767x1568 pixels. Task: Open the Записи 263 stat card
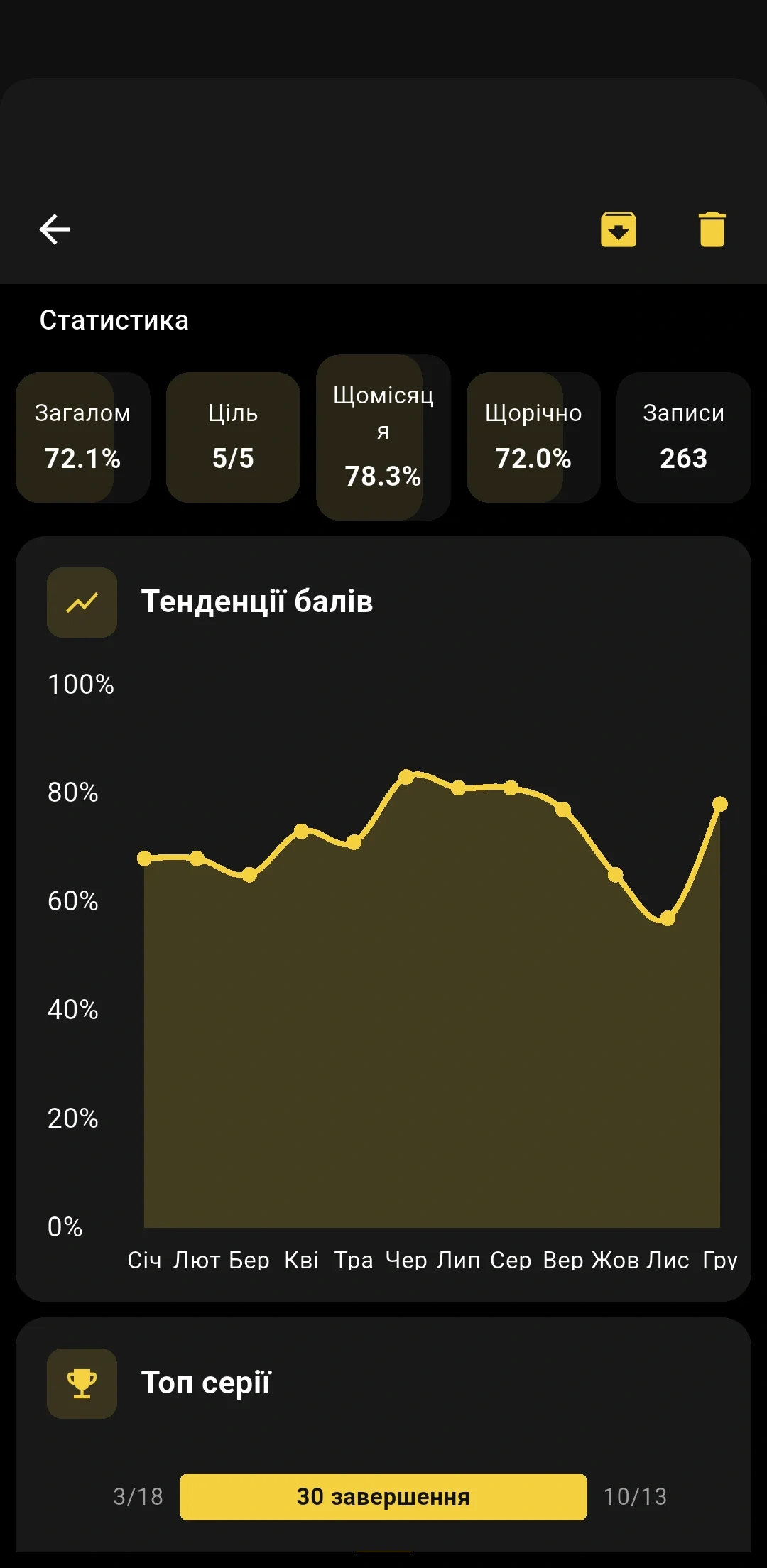pyautogui.click(x=683, y=437)
